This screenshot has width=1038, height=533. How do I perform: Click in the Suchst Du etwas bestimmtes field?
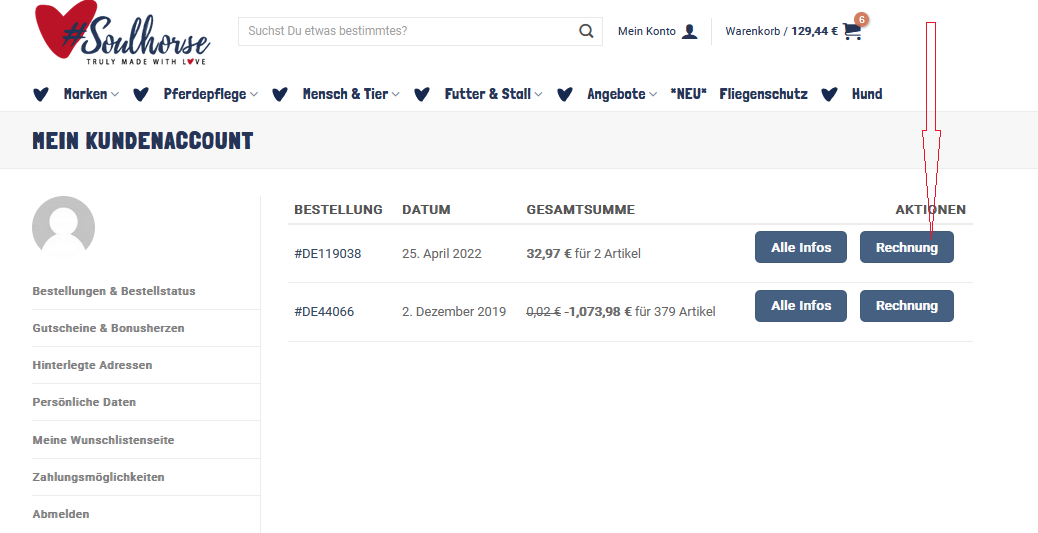407,31
